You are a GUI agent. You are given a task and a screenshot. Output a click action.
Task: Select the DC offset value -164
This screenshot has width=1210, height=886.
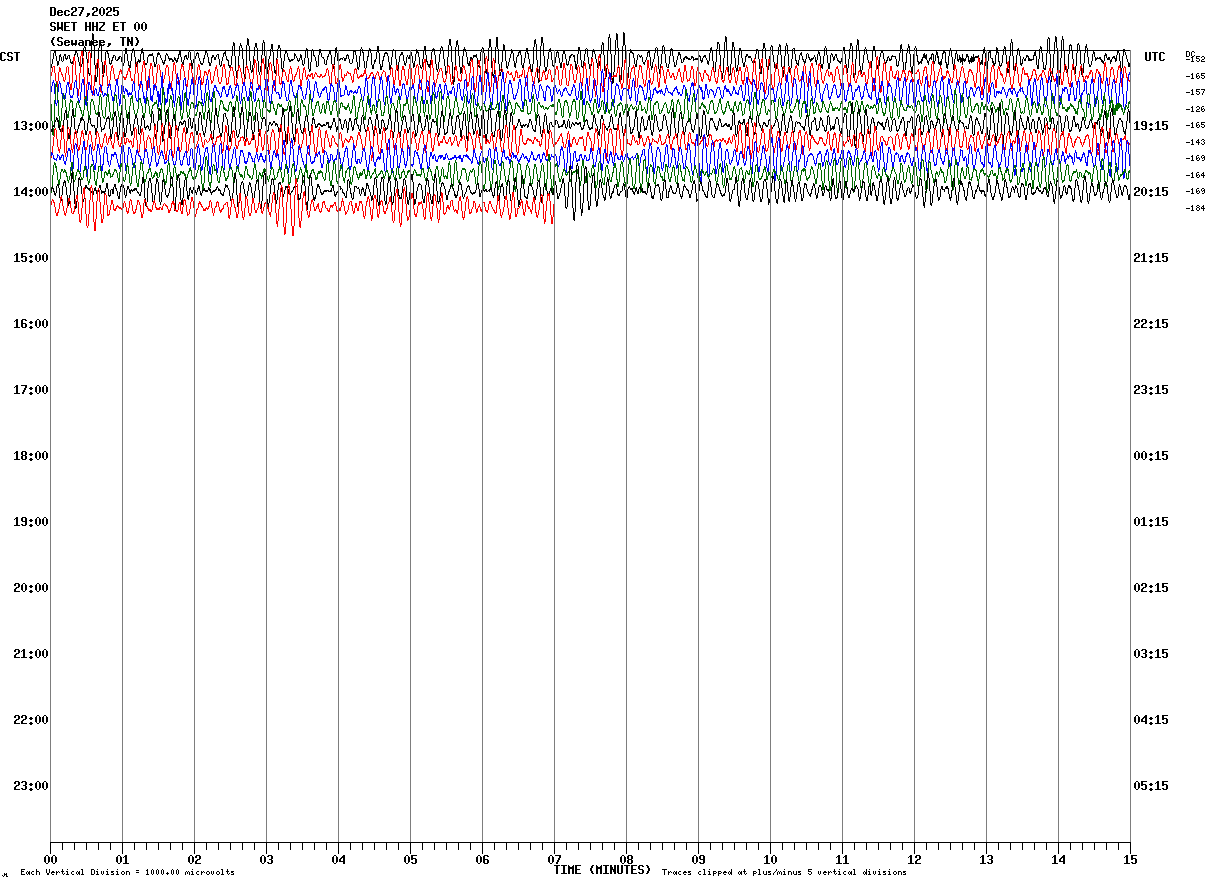pyautogui.click(x=1195, y=175)
